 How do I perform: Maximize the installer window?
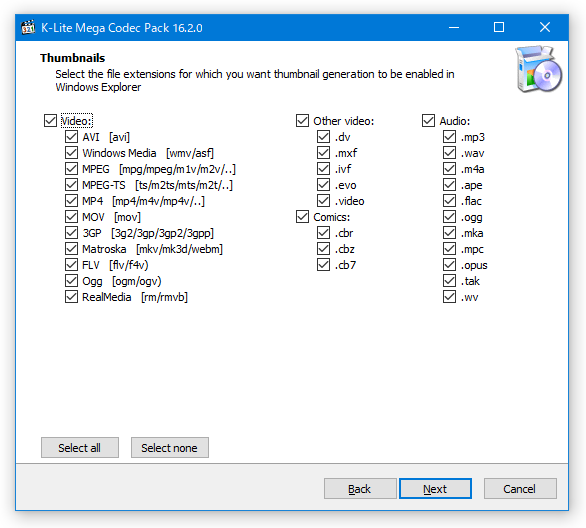pos(499,28)
